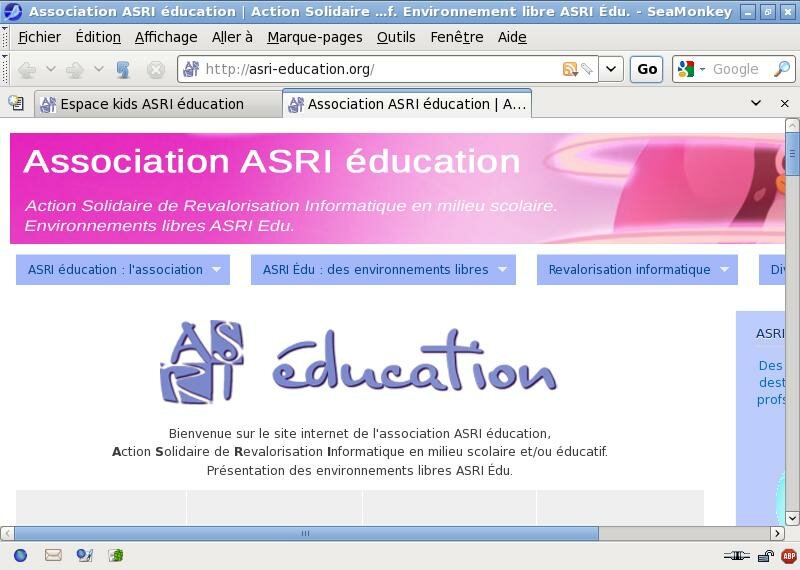The image size is (800, 570).
Task: Open Composer from the status bar icon
Action: pos(85,555)
